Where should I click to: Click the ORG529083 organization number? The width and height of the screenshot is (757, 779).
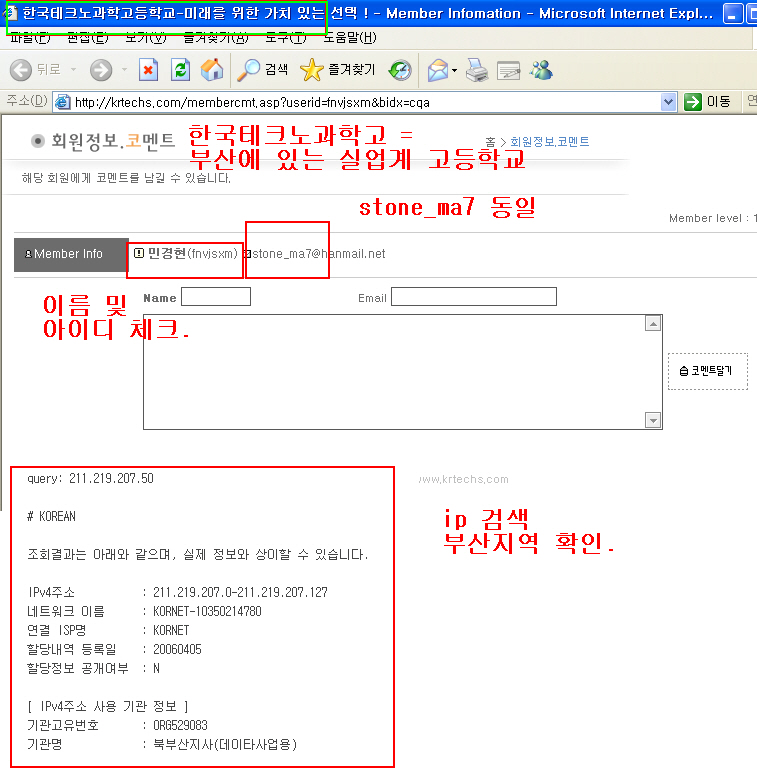coord(180,725)
